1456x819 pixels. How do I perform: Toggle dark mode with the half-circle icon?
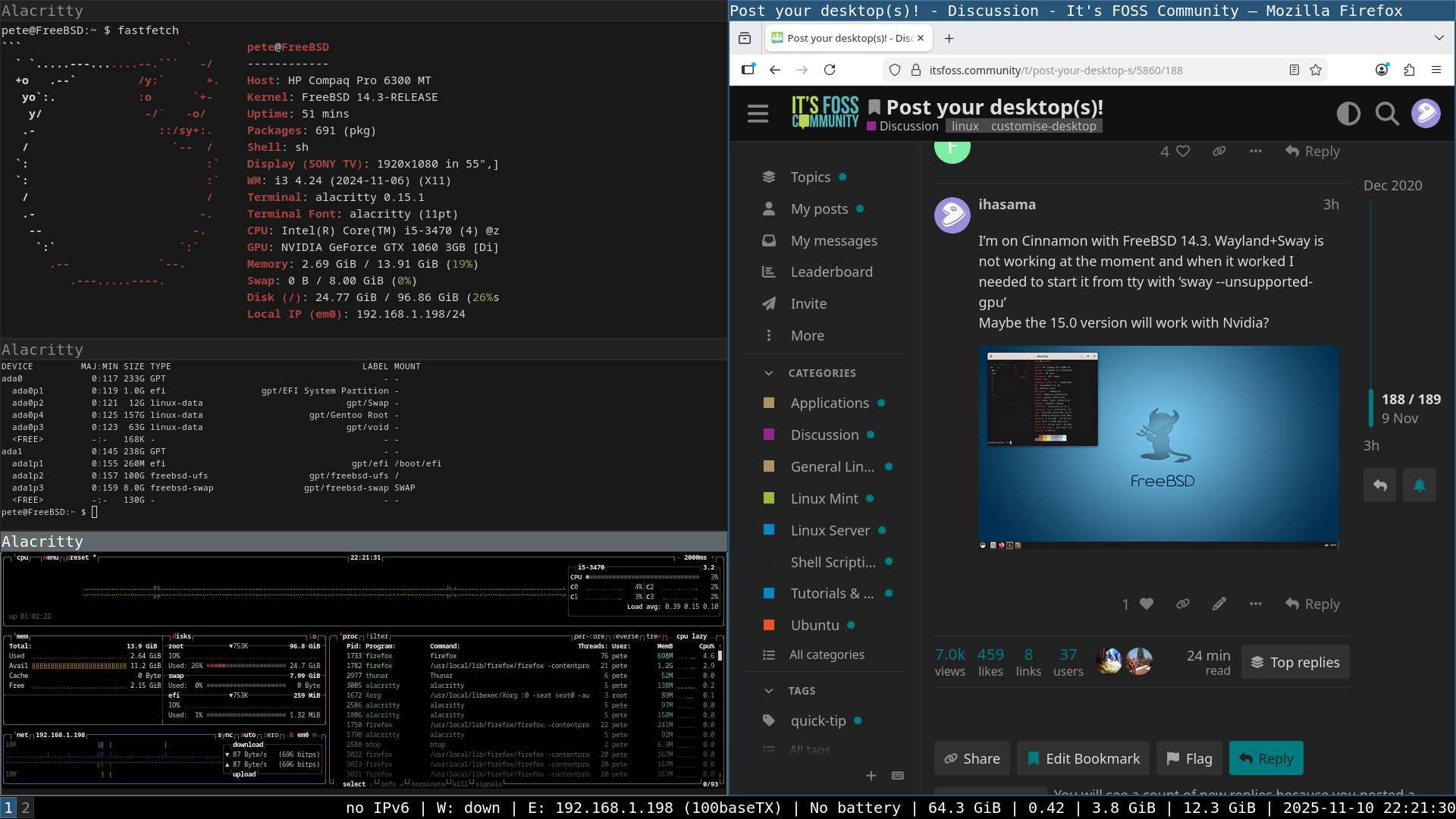1348,114
